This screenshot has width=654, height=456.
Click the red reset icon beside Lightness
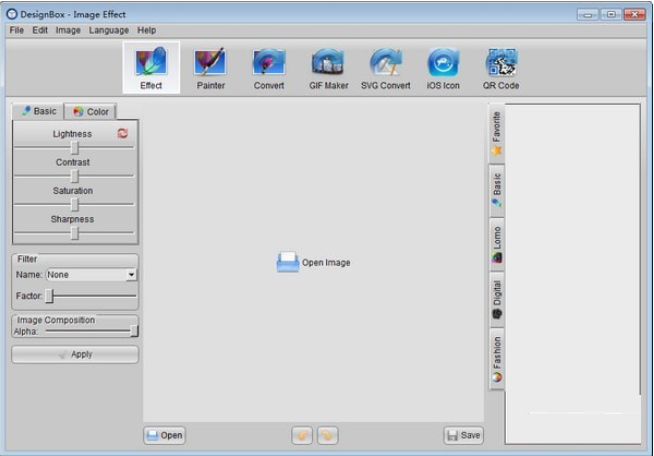tap(122, 134)
